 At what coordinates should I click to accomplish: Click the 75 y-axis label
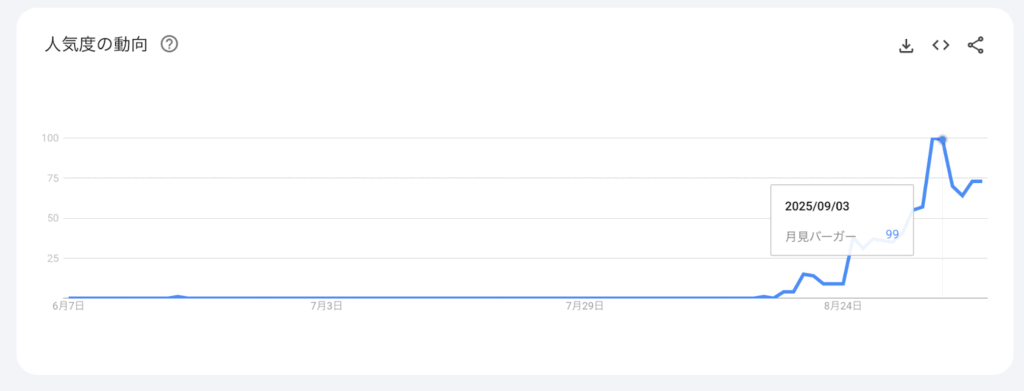[x=54, y=178]
